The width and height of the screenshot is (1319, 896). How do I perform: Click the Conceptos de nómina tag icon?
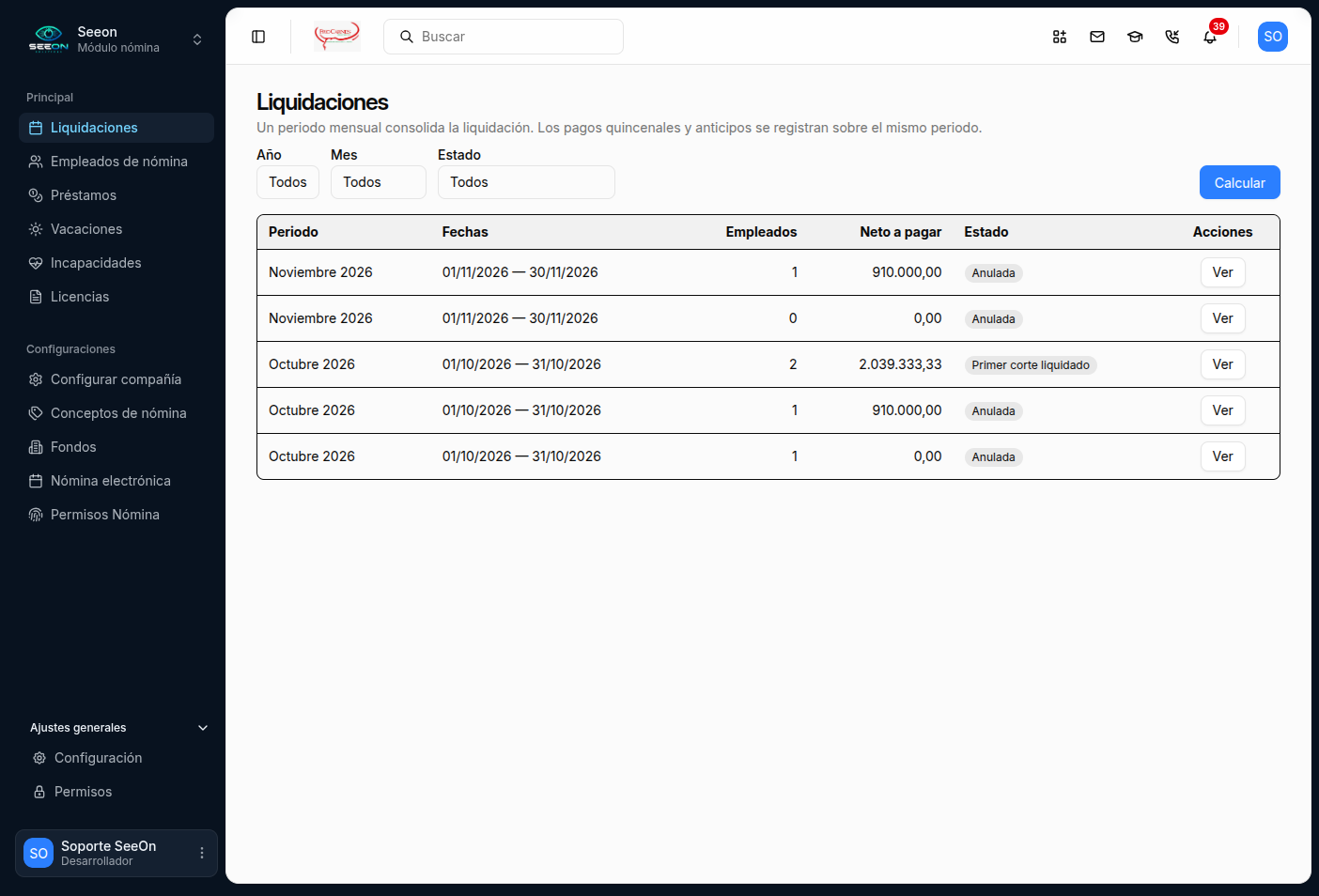(x=36, y=413)
